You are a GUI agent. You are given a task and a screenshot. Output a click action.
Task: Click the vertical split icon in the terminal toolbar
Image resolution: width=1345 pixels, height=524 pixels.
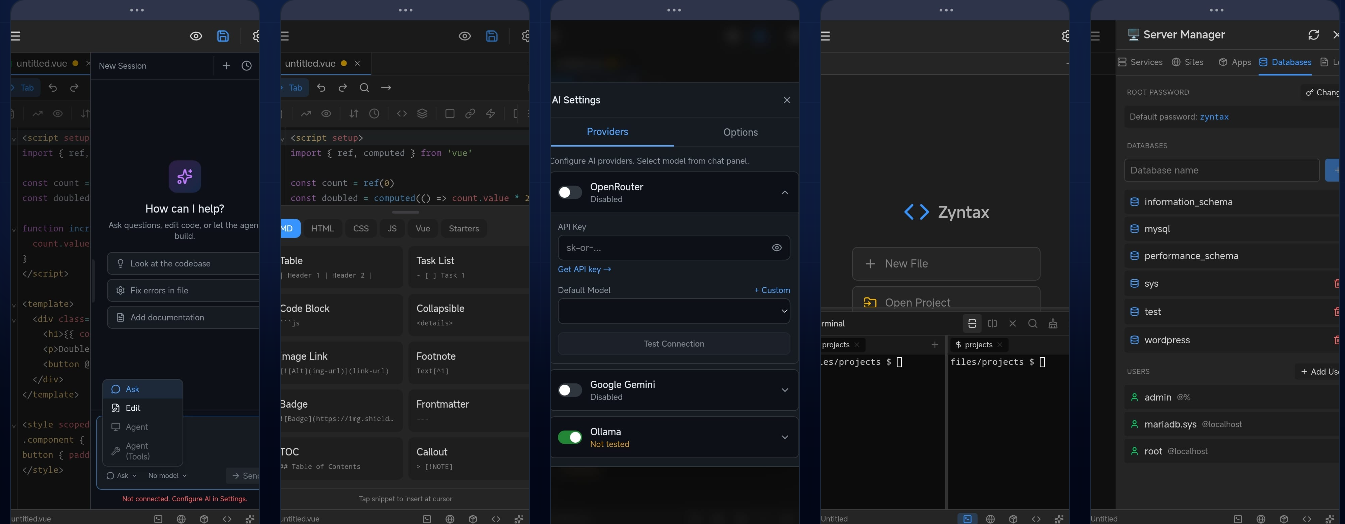pyautogui.click(x=992, y=323)
